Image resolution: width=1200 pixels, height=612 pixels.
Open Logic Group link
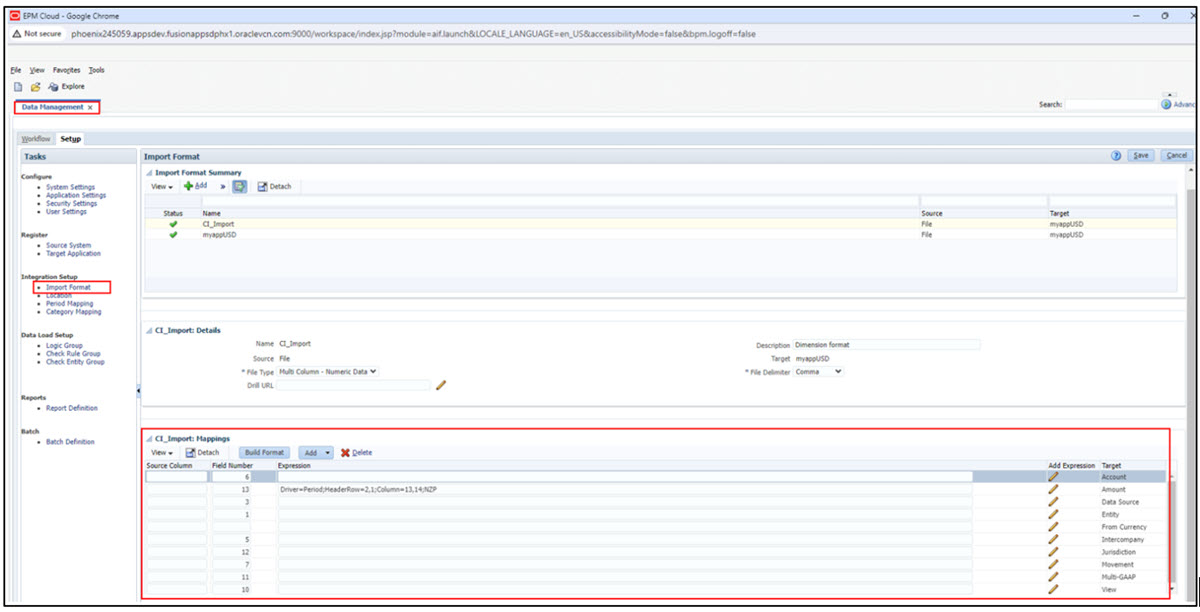pyautogui.click(x=64, y=346)
